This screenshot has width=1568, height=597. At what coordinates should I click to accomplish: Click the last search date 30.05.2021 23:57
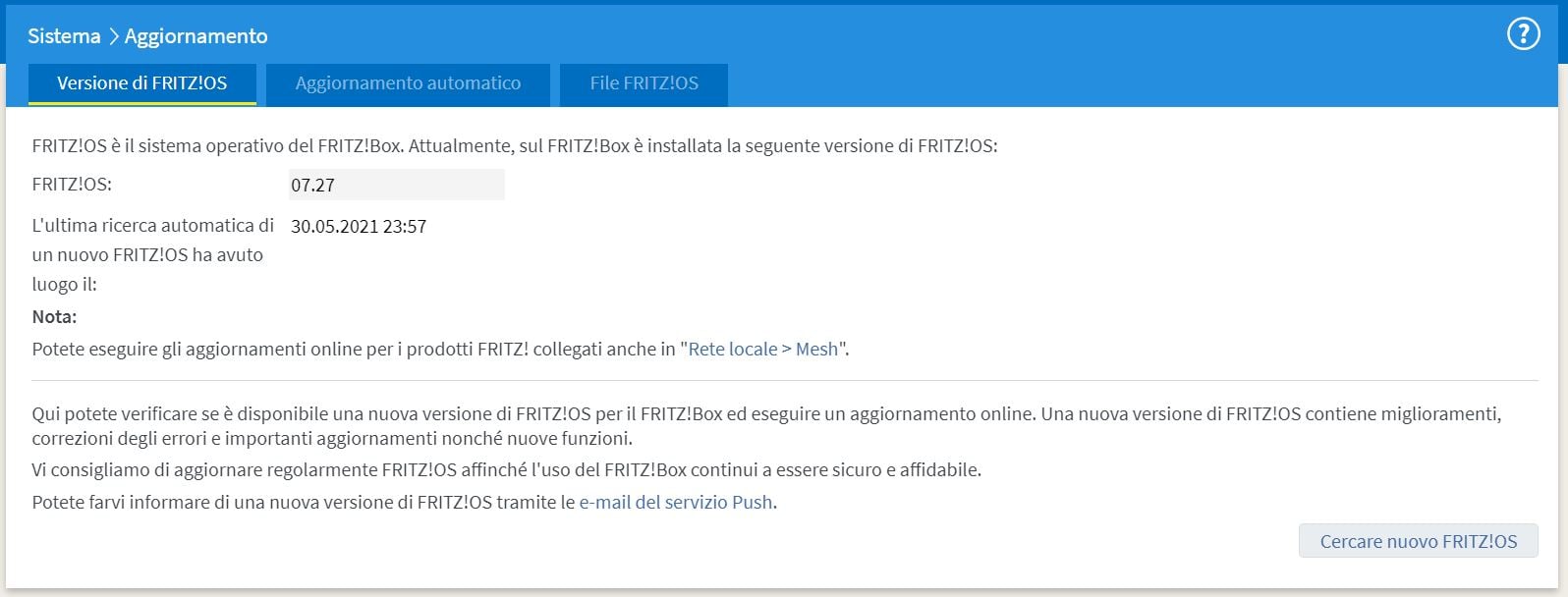pyautogui.click(x=359, y=227)
